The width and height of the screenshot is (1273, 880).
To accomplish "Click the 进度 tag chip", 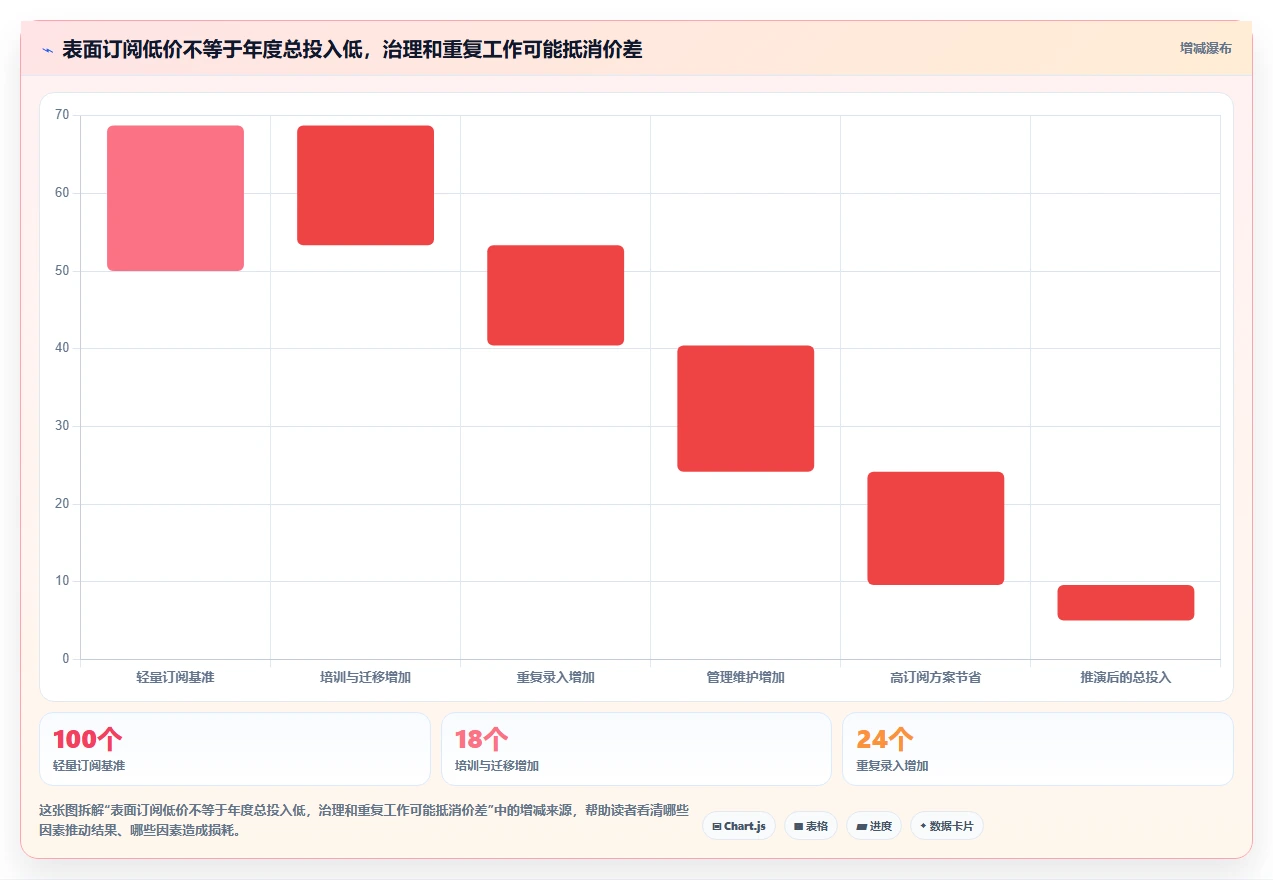I will (x=874, y=826).
